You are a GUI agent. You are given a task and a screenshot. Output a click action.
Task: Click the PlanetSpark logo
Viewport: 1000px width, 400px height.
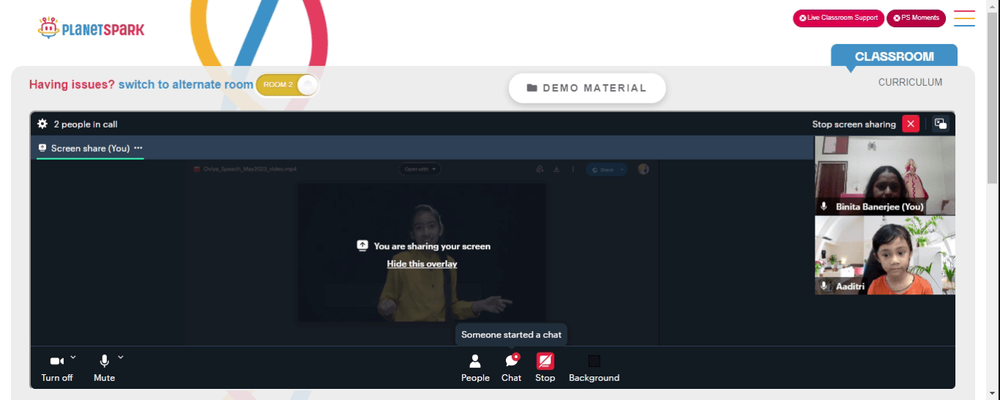[91, 27]
